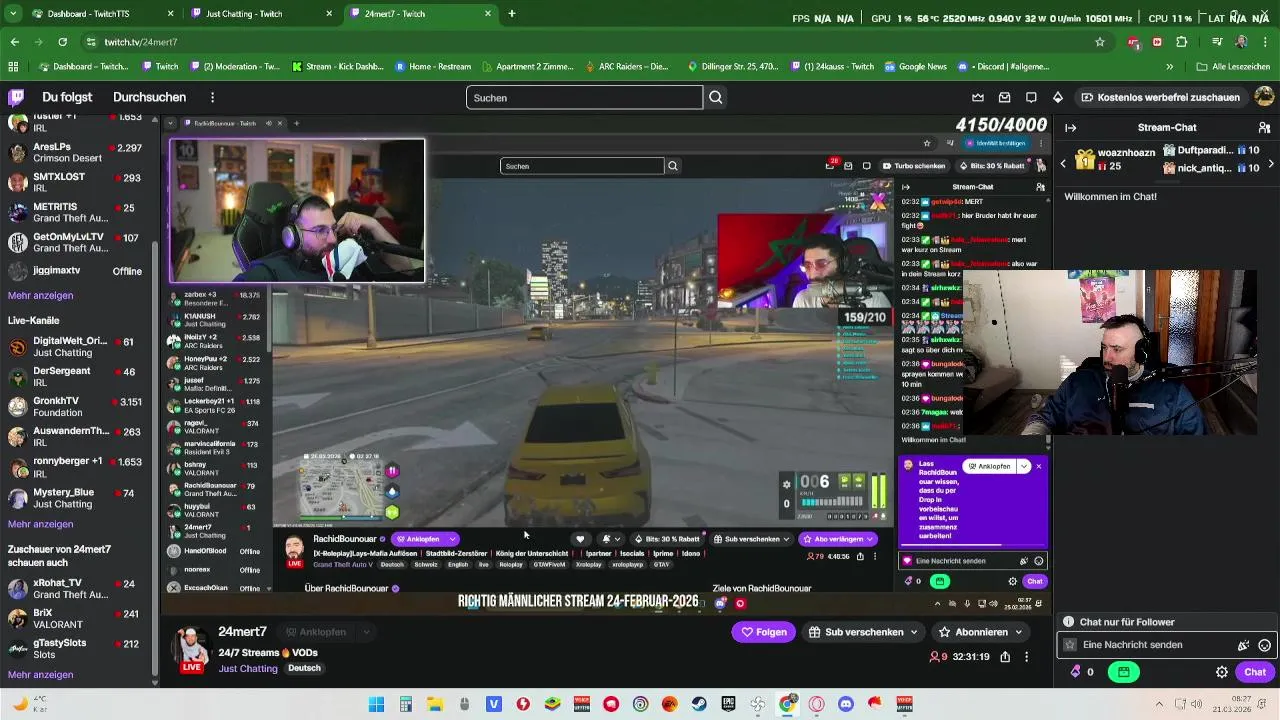The image size is (1280, 720).
Task: Expand hidden bookmarks overflow chevron
Action: (x=1169, y=66)
